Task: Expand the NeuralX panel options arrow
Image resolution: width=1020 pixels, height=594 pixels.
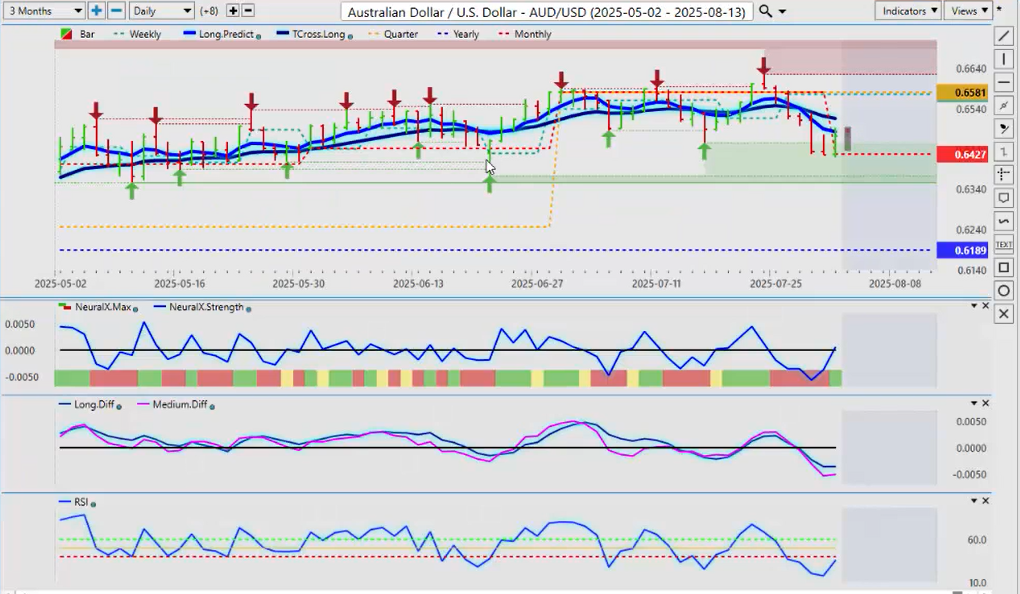Action: click(973, 306)
